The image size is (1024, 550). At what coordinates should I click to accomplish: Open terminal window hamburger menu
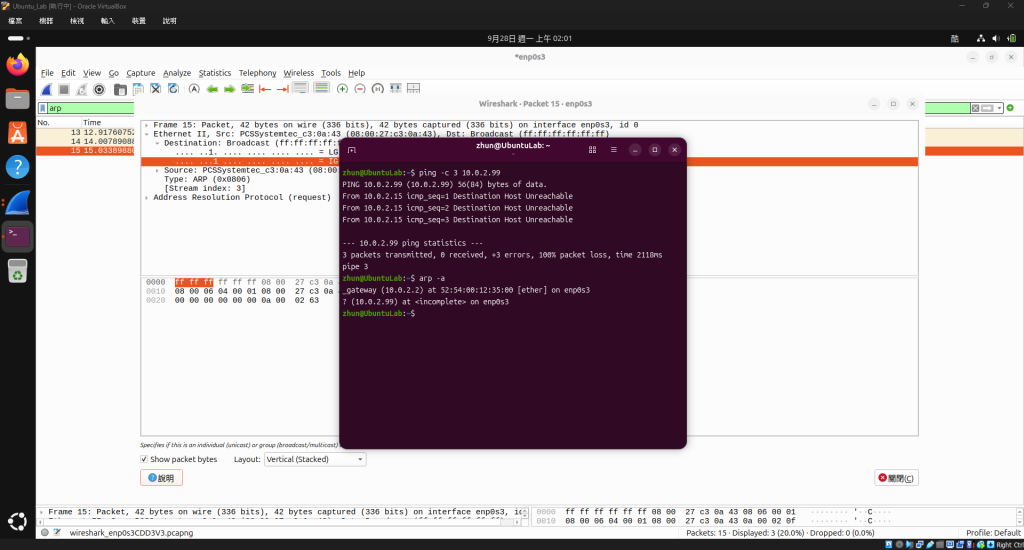pyautogui.click(x=613, y=150)
